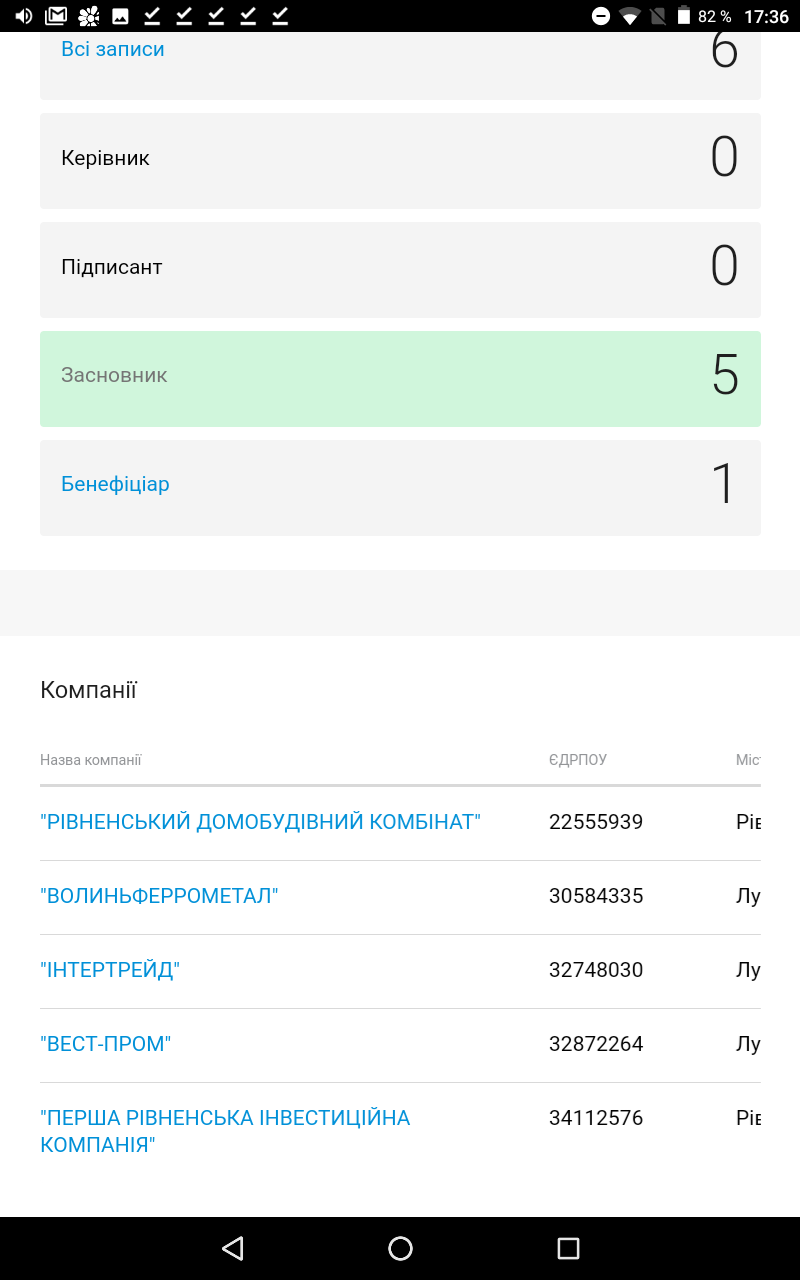This screenshot has width=800, height=1280.
Task: Select the 'Всі записи' filter
Action: point(113,50)
